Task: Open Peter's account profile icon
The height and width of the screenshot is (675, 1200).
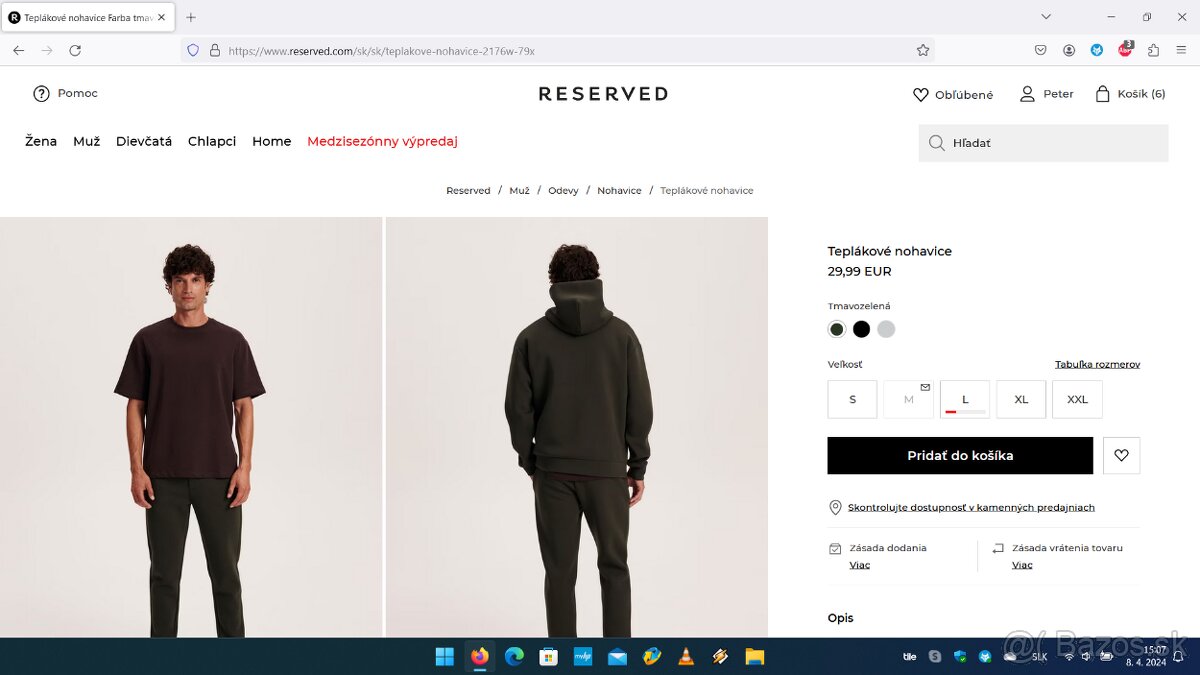Action: pyautogui.click(x=1027, y=94)
